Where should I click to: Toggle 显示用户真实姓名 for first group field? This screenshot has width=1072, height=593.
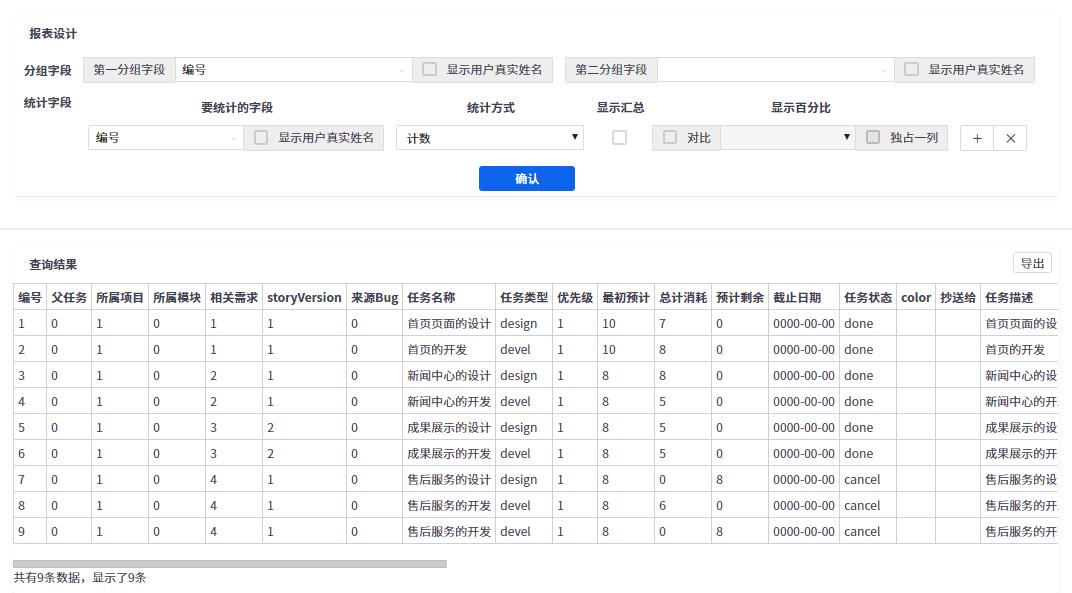coord(429,70)
